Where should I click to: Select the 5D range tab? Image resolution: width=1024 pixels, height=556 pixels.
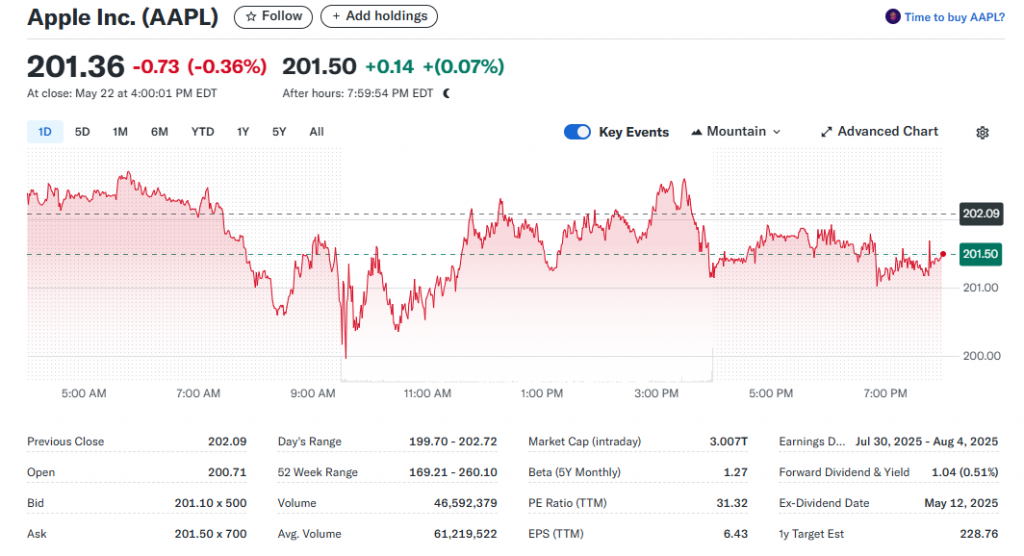tap(82, 132)
